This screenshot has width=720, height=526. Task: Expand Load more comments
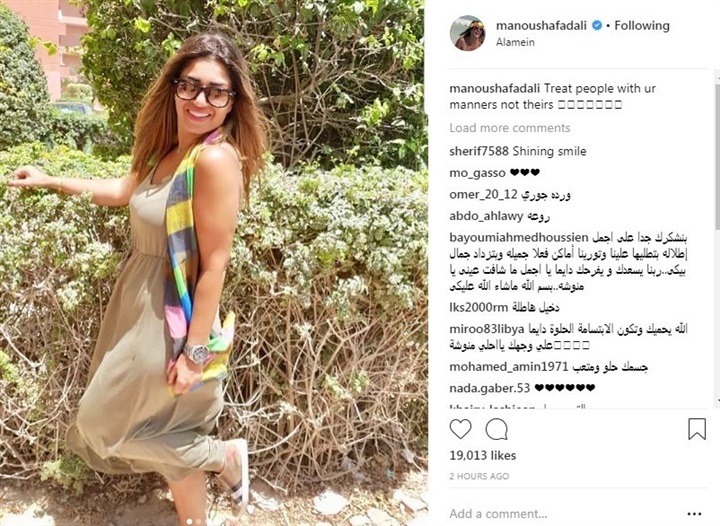pos(510,128)
